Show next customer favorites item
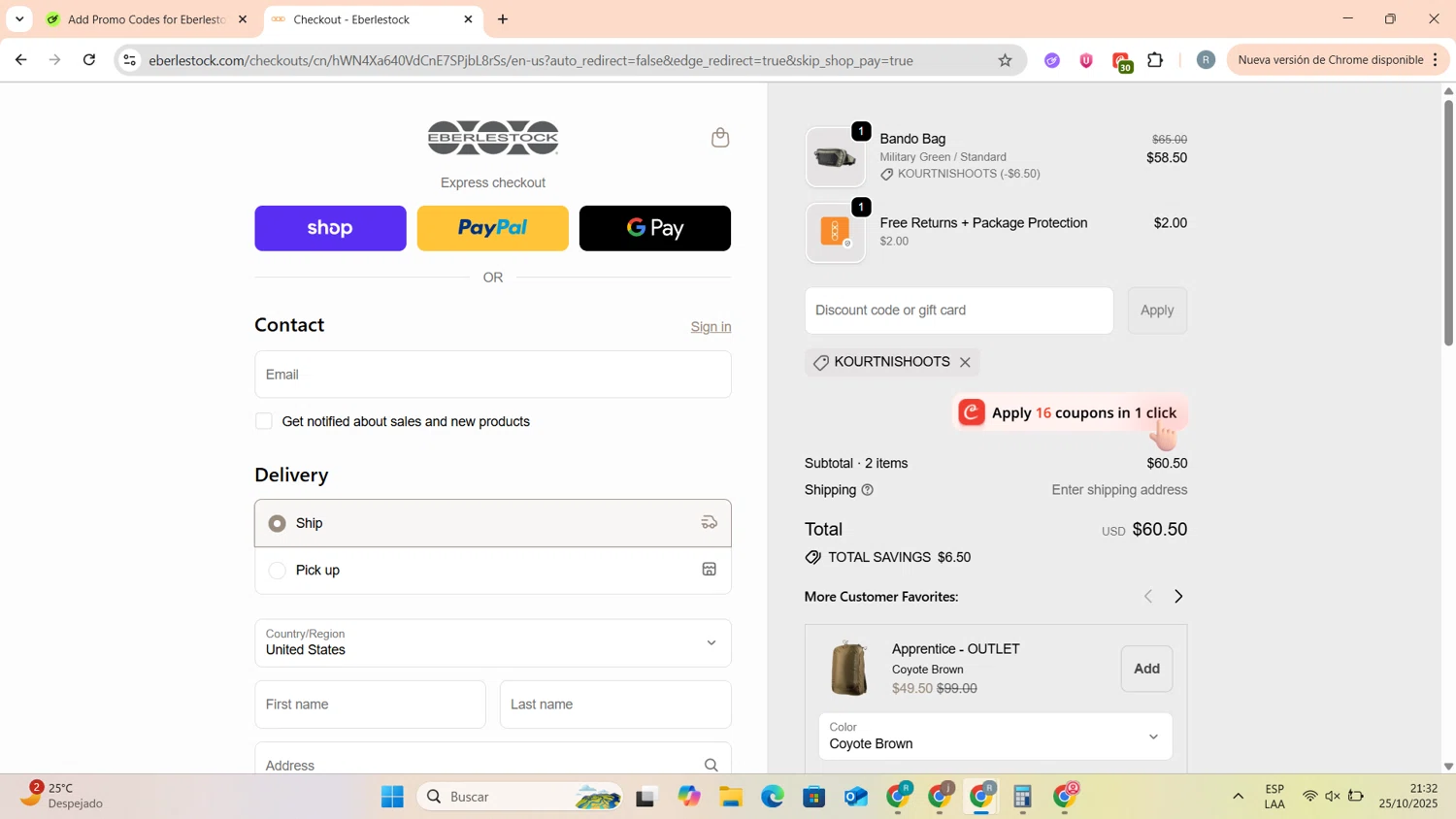This screenshot has height=819, width=1456. coord(1178,597)
